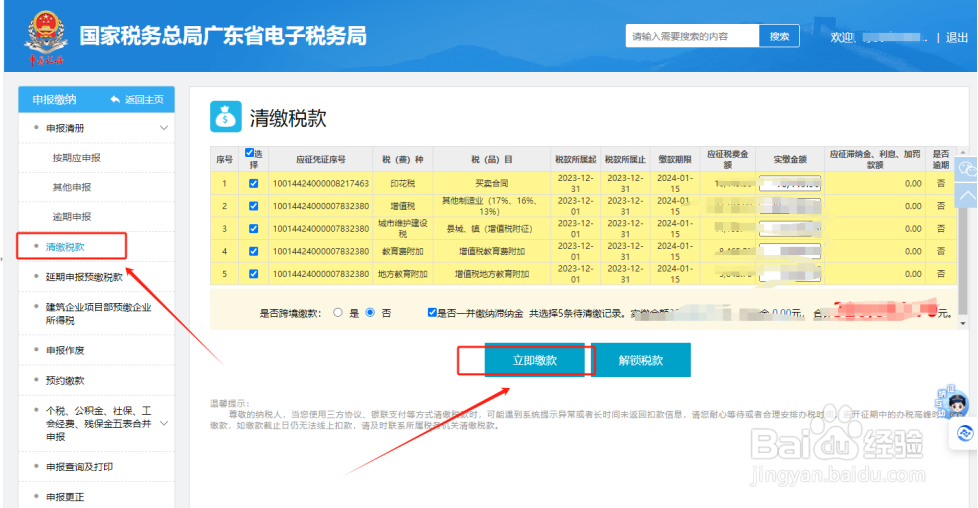Toggle the select-all checkbox in header

(249, 153)
